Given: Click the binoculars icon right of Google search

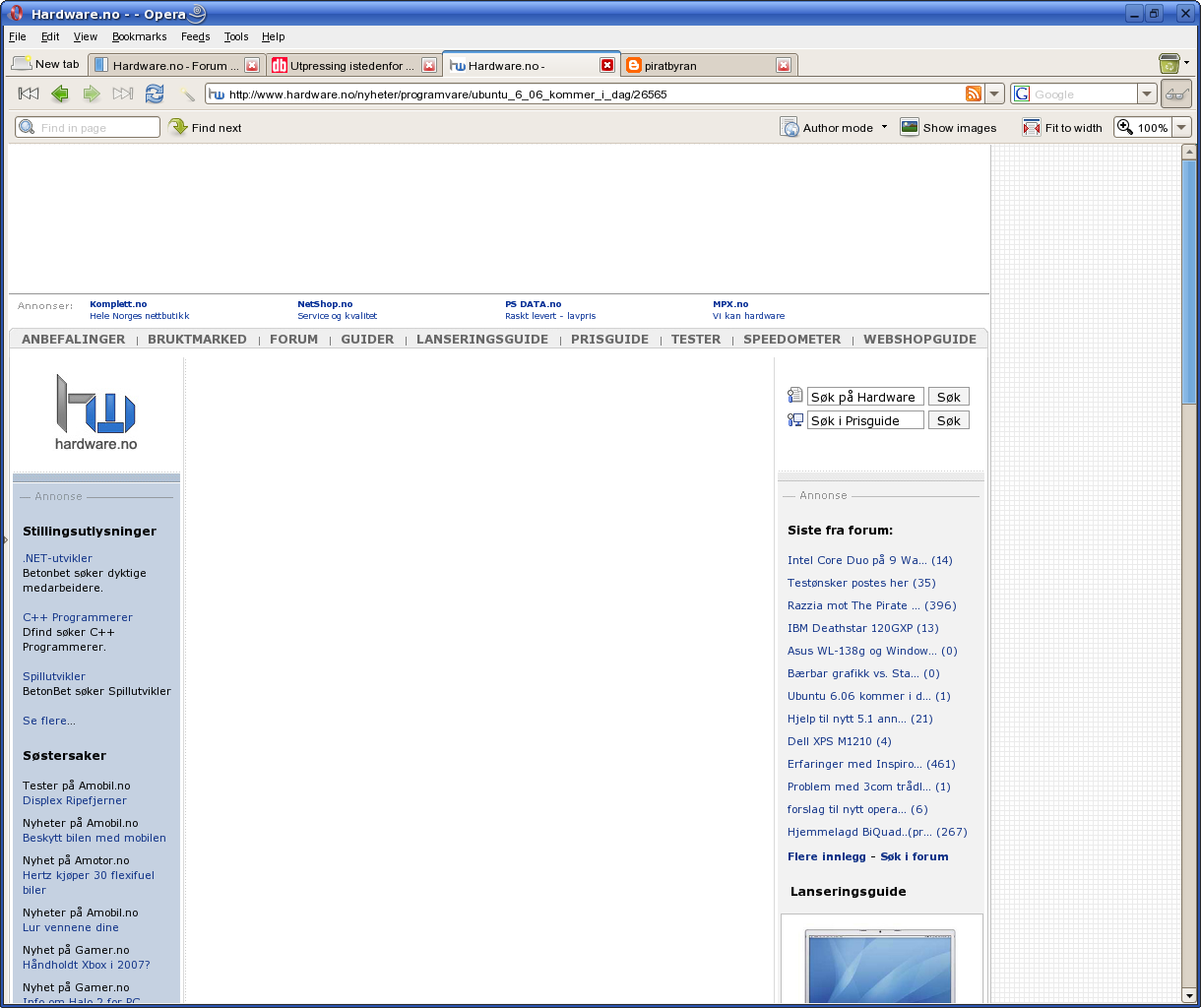Looking at the screenshot, I should (x=1176, y=94).
